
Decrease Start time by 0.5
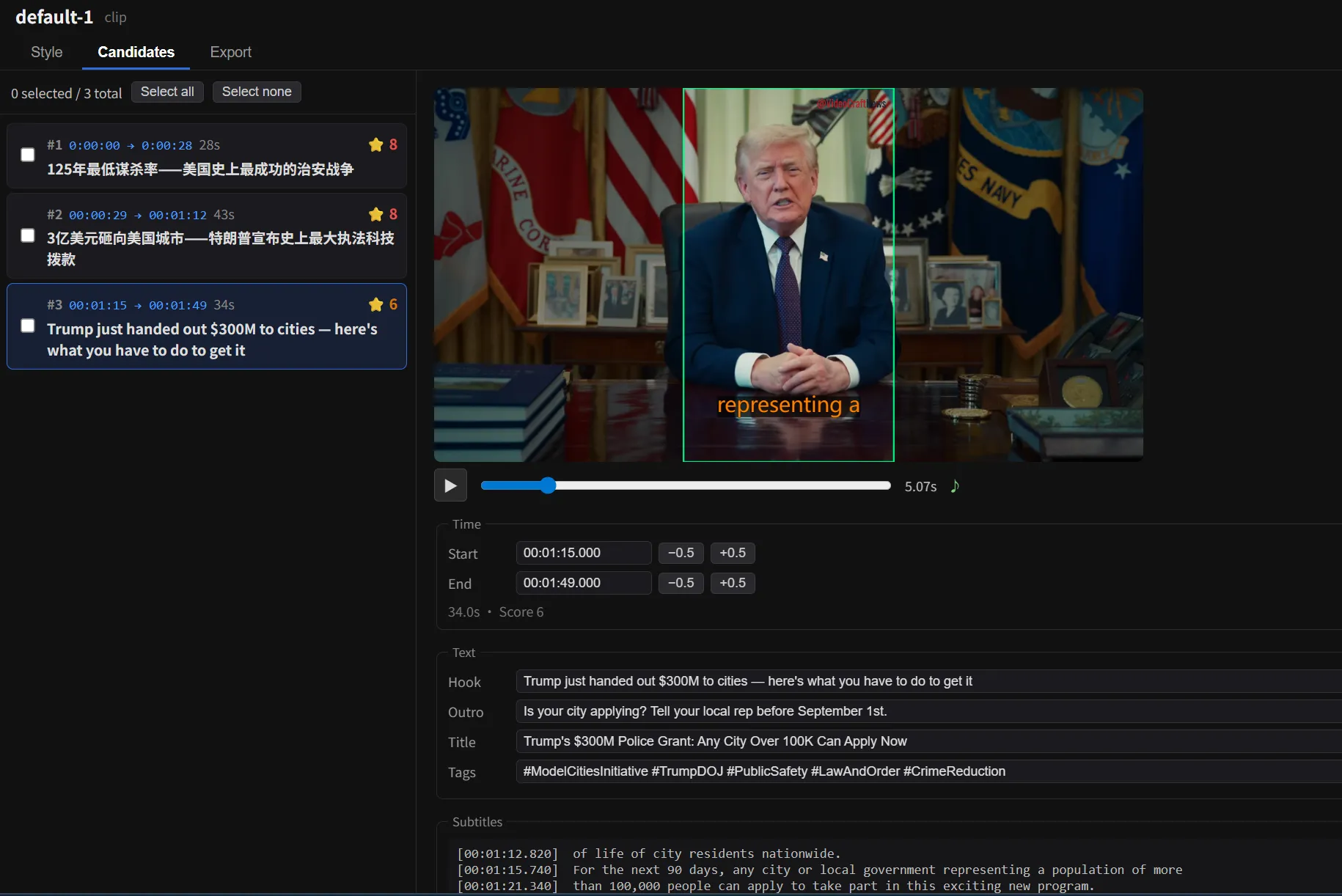(x=681, y=553)
